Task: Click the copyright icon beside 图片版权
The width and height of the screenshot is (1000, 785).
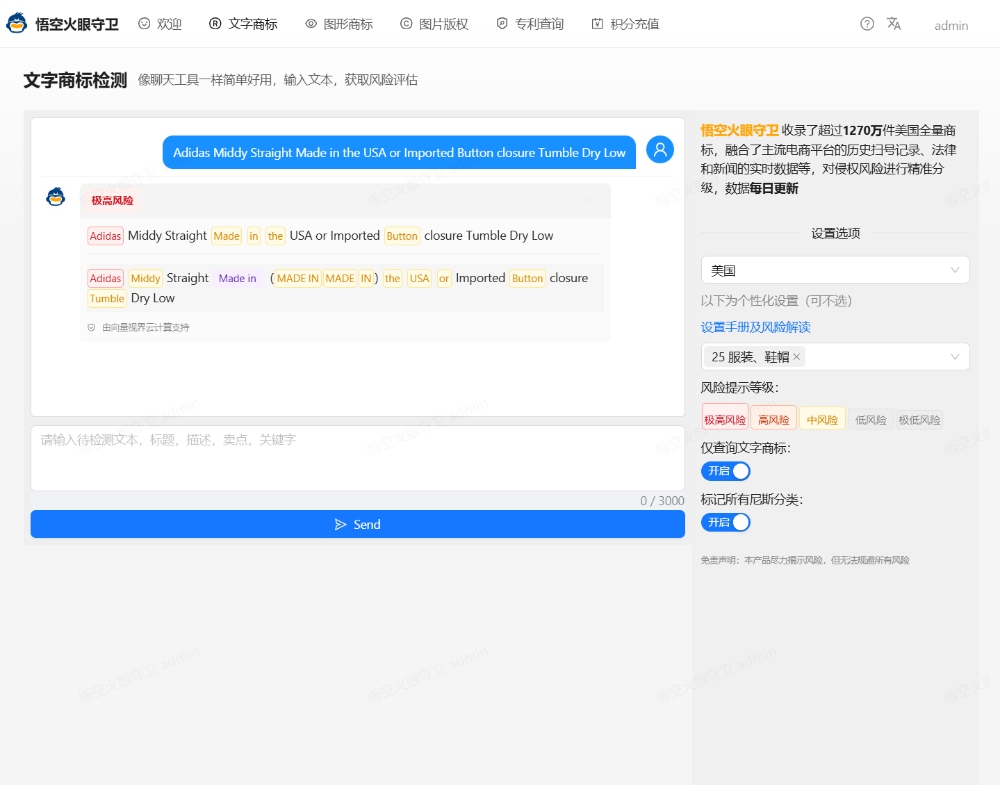Action: pyautogui.click(x=406, y=24)
